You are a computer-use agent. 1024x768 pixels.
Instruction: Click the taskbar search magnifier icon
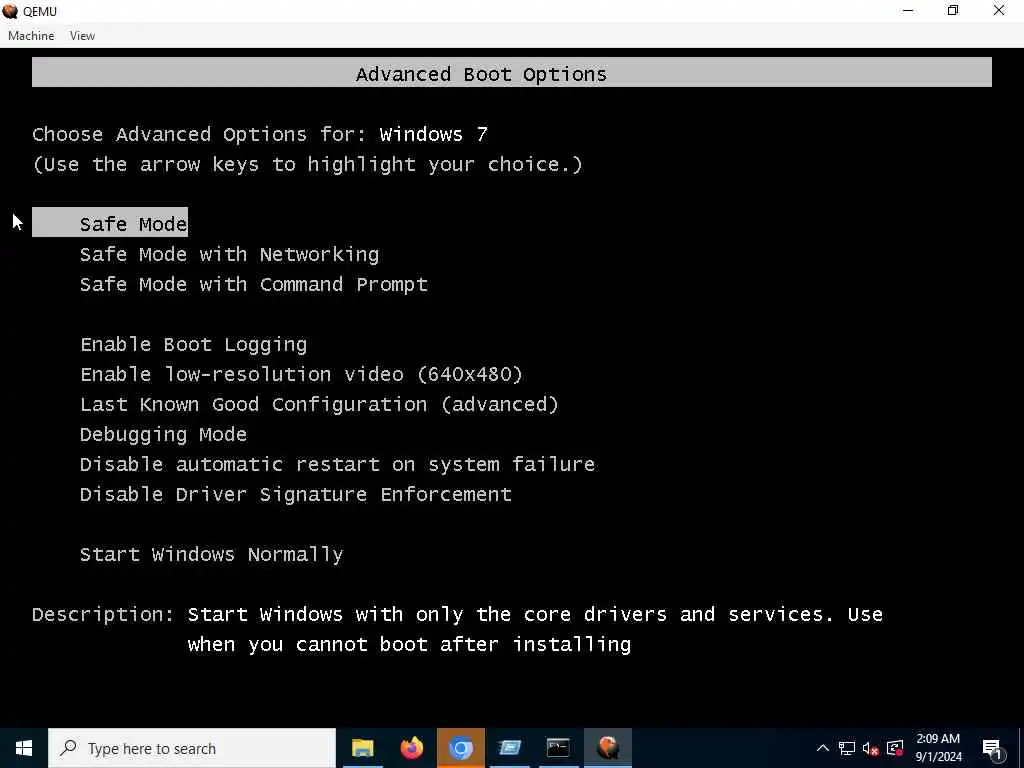68,748
